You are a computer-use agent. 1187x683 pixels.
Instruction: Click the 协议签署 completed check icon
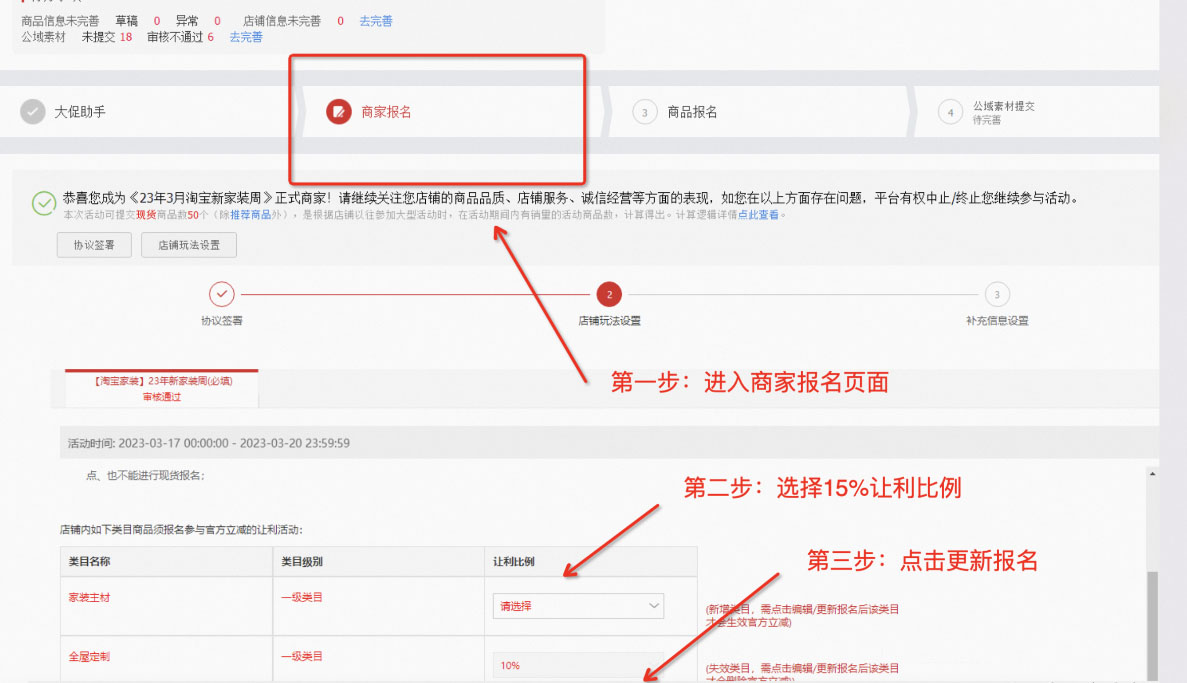point(221,296)
